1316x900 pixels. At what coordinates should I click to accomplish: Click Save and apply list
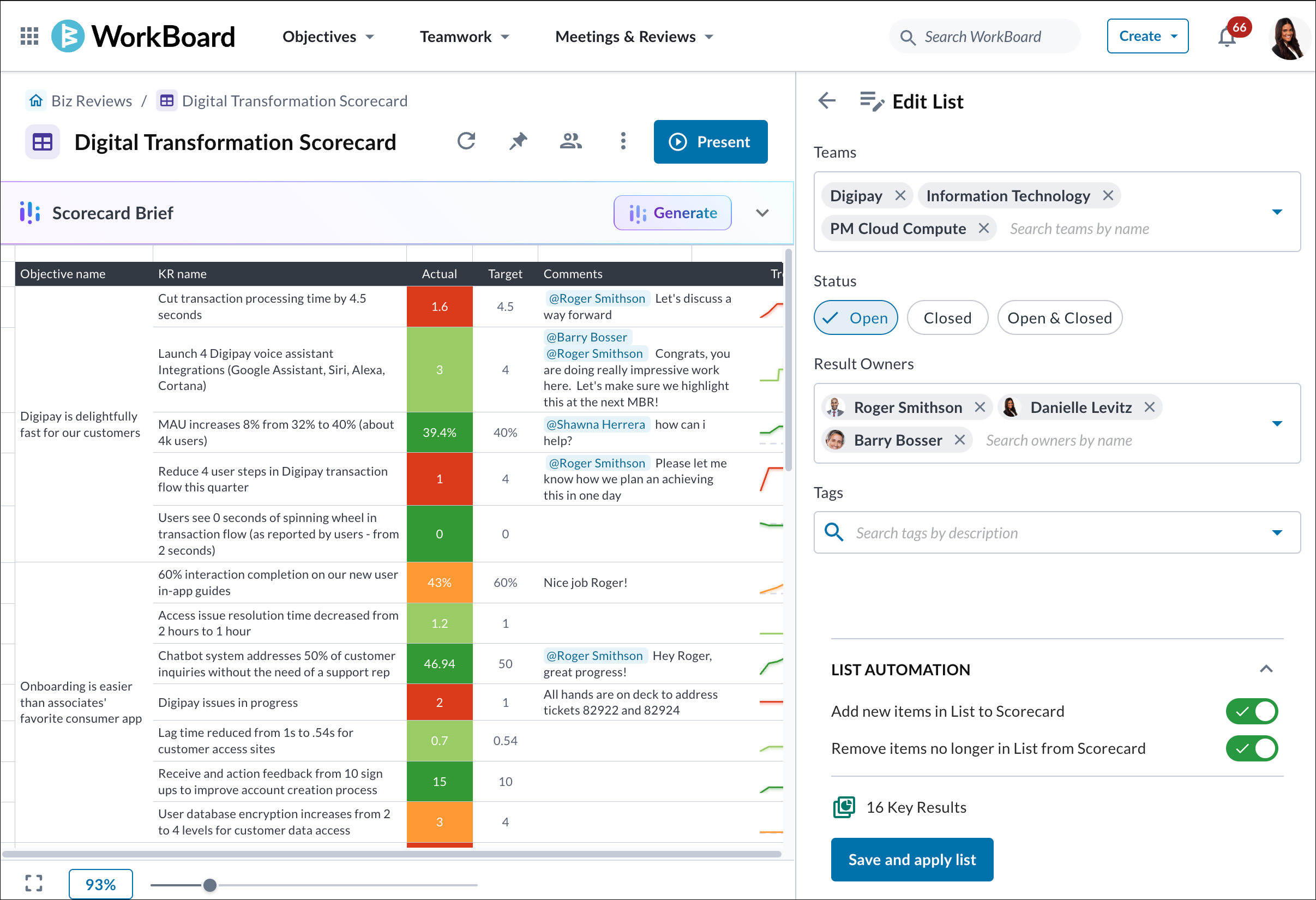coord(912,859)
